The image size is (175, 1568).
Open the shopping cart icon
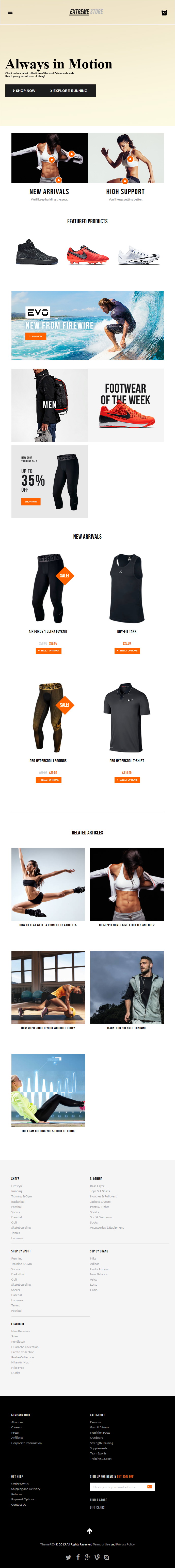point(164,12)
